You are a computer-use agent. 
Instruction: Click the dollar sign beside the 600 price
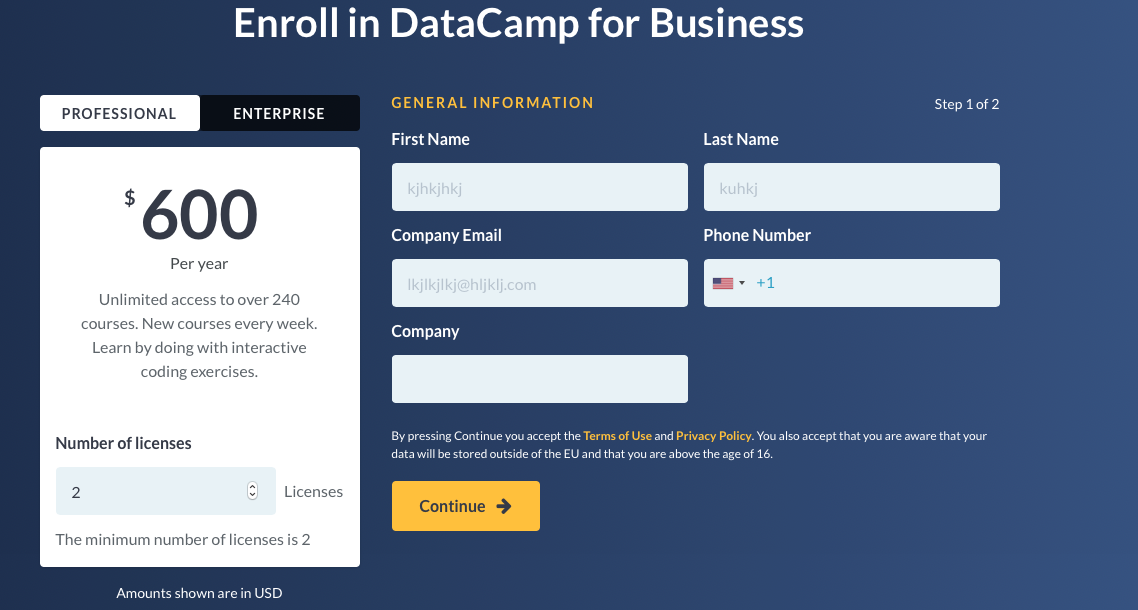coord(129,197)
